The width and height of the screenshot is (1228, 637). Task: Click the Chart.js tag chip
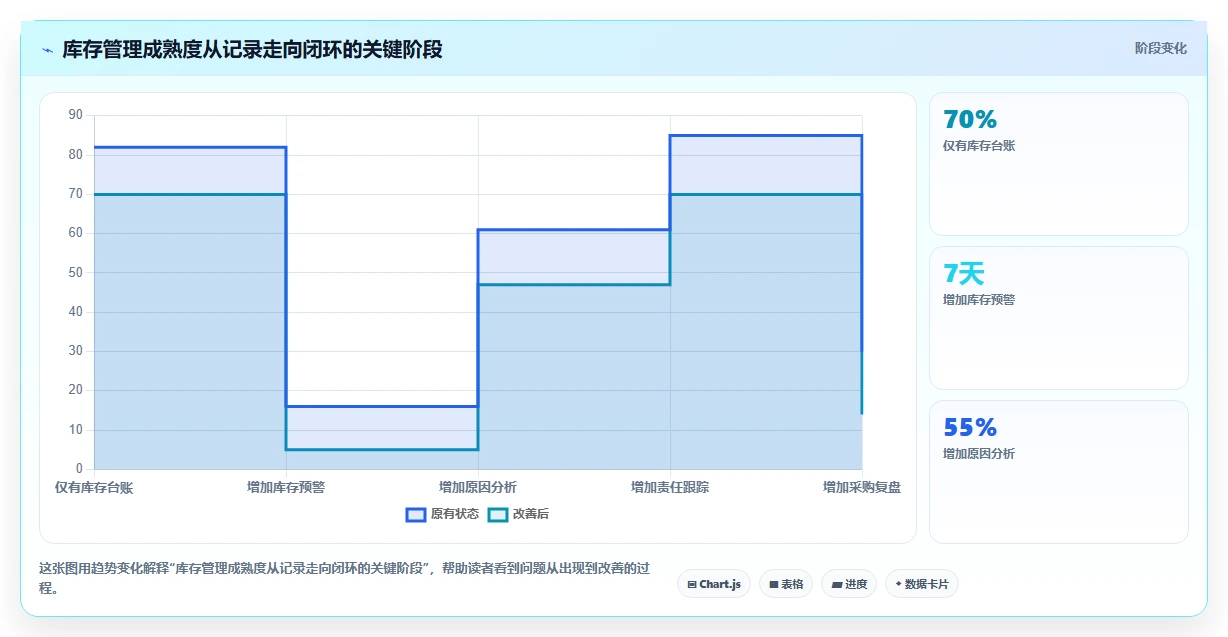(x=714, y=584)
